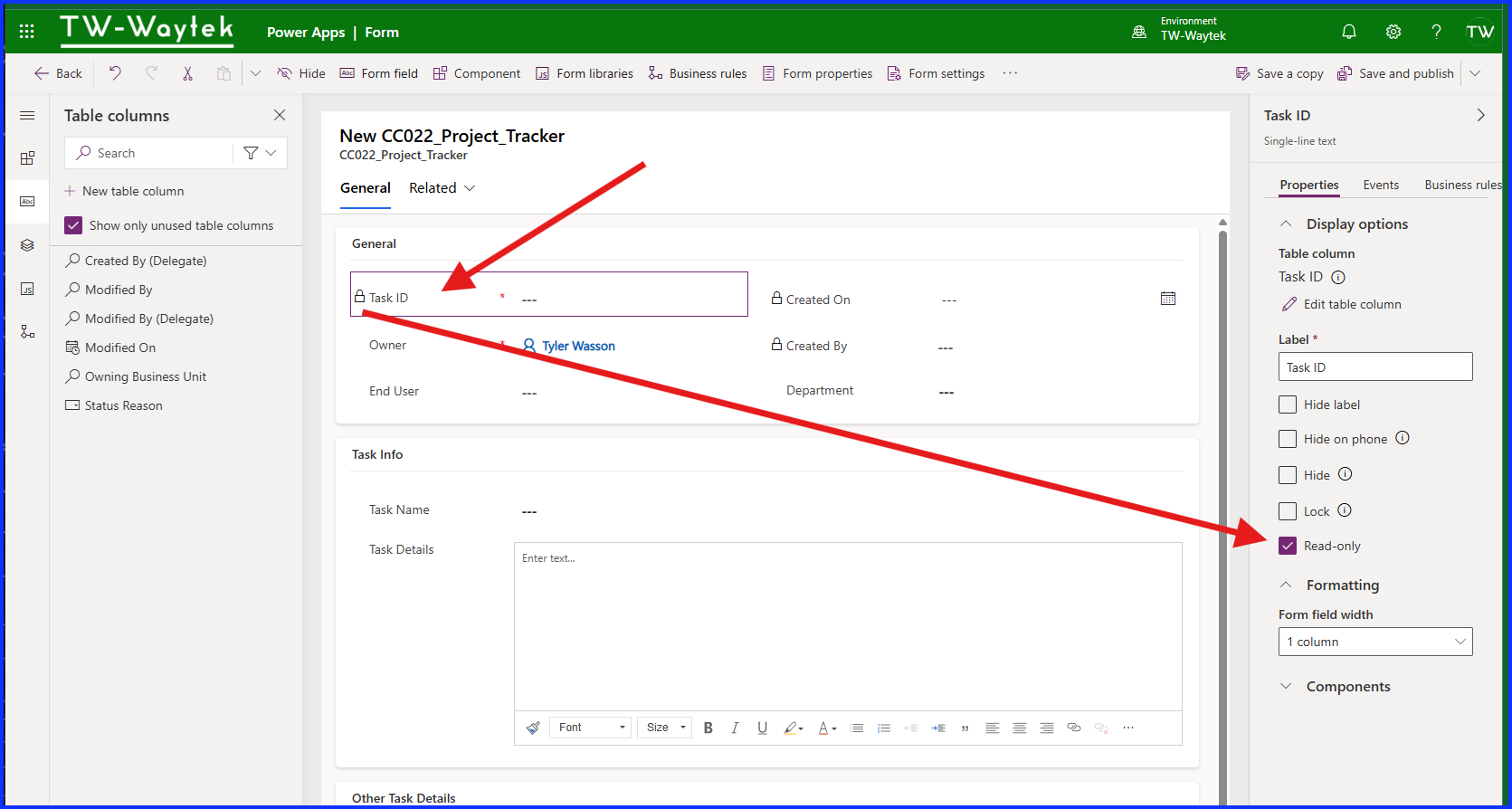Open the Components pane in left rail
Viewport: 1512px width, 809px height.
coord(27,158)
